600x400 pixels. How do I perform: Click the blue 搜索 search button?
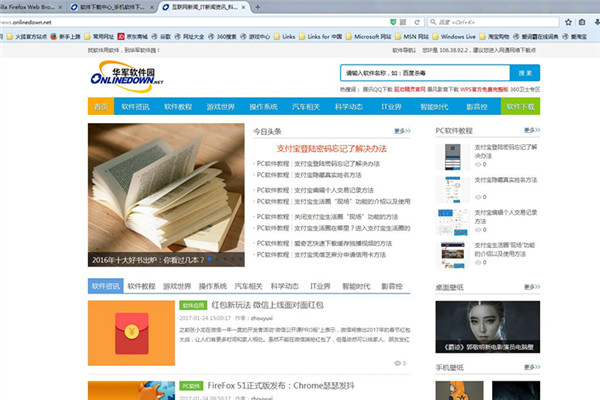click(524, 73)
